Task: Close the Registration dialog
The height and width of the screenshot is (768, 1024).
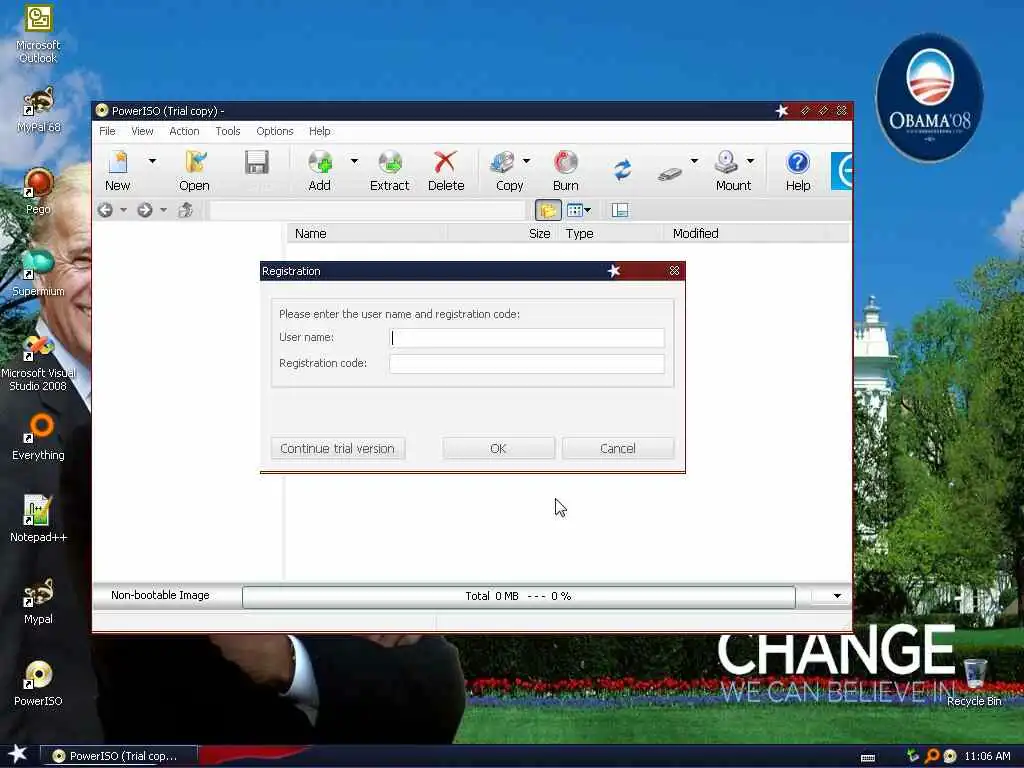Action: [674, 271]
